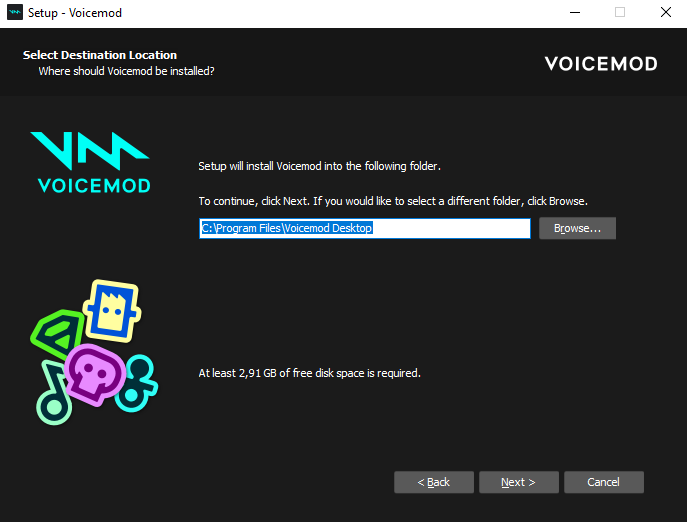Click the green music note sticker
This screenshot has width=687, height=522.
[53, 392]
